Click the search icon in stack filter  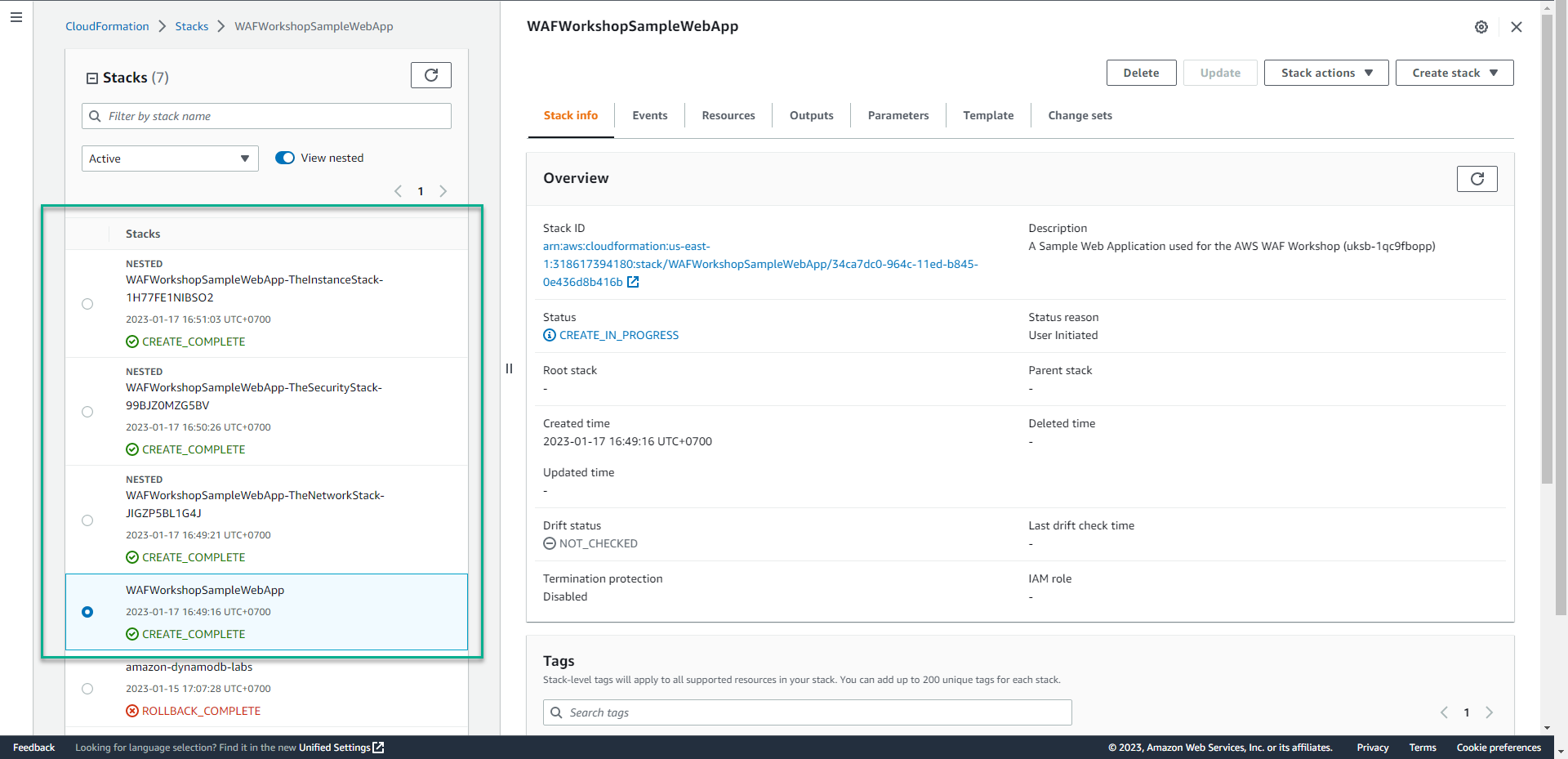point(96,116)
